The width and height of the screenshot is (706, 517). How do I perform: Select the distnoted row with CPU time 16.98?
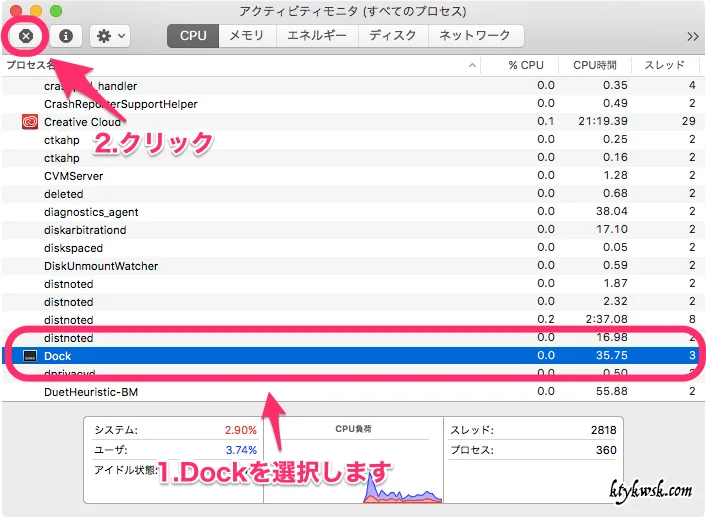click(x=351, y=338)
